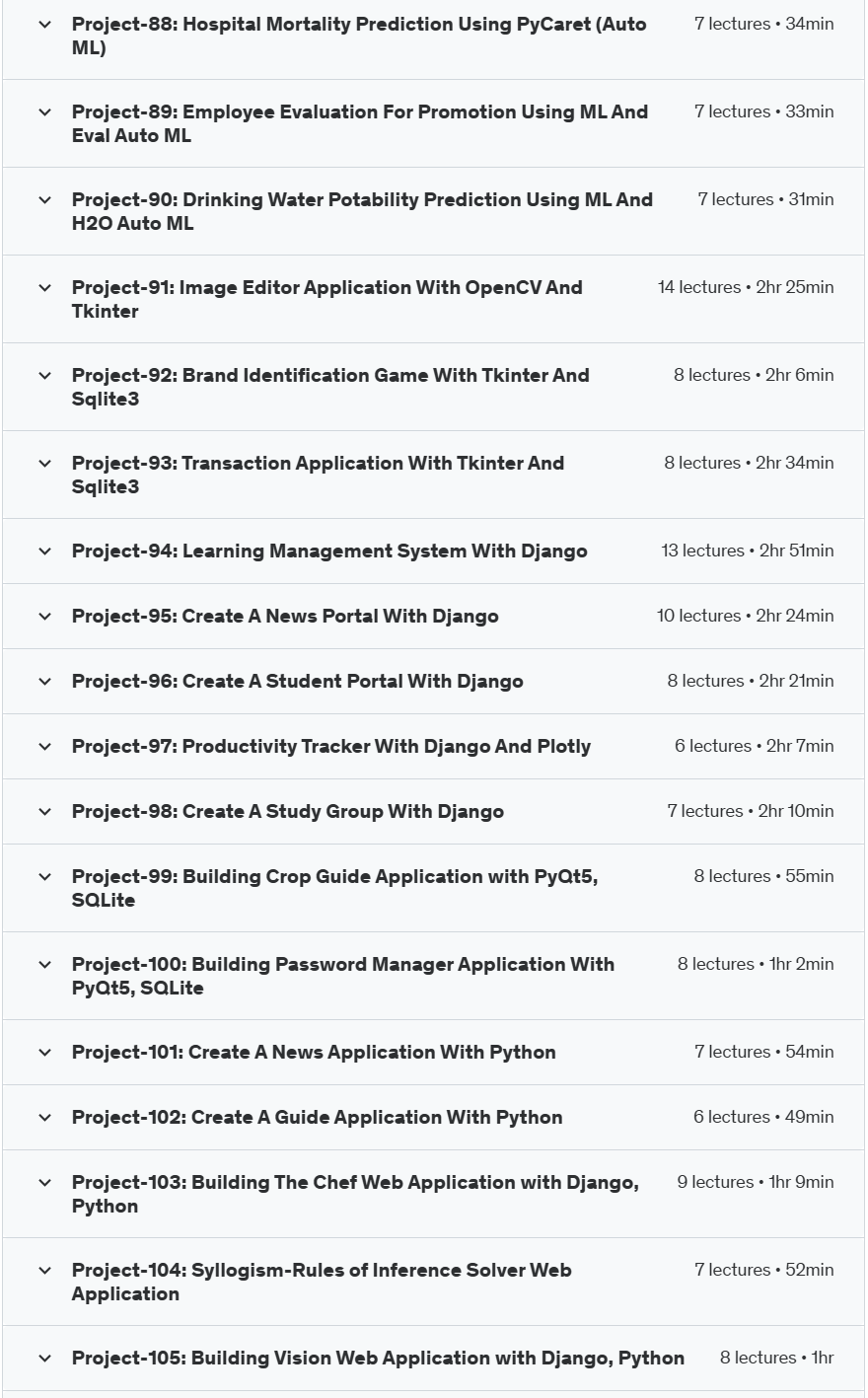Viewport: 868px width, 1398px height.
Task: Expand Project-105 Building Vision Web Application chevron
Action: (x=44, y=1359)
